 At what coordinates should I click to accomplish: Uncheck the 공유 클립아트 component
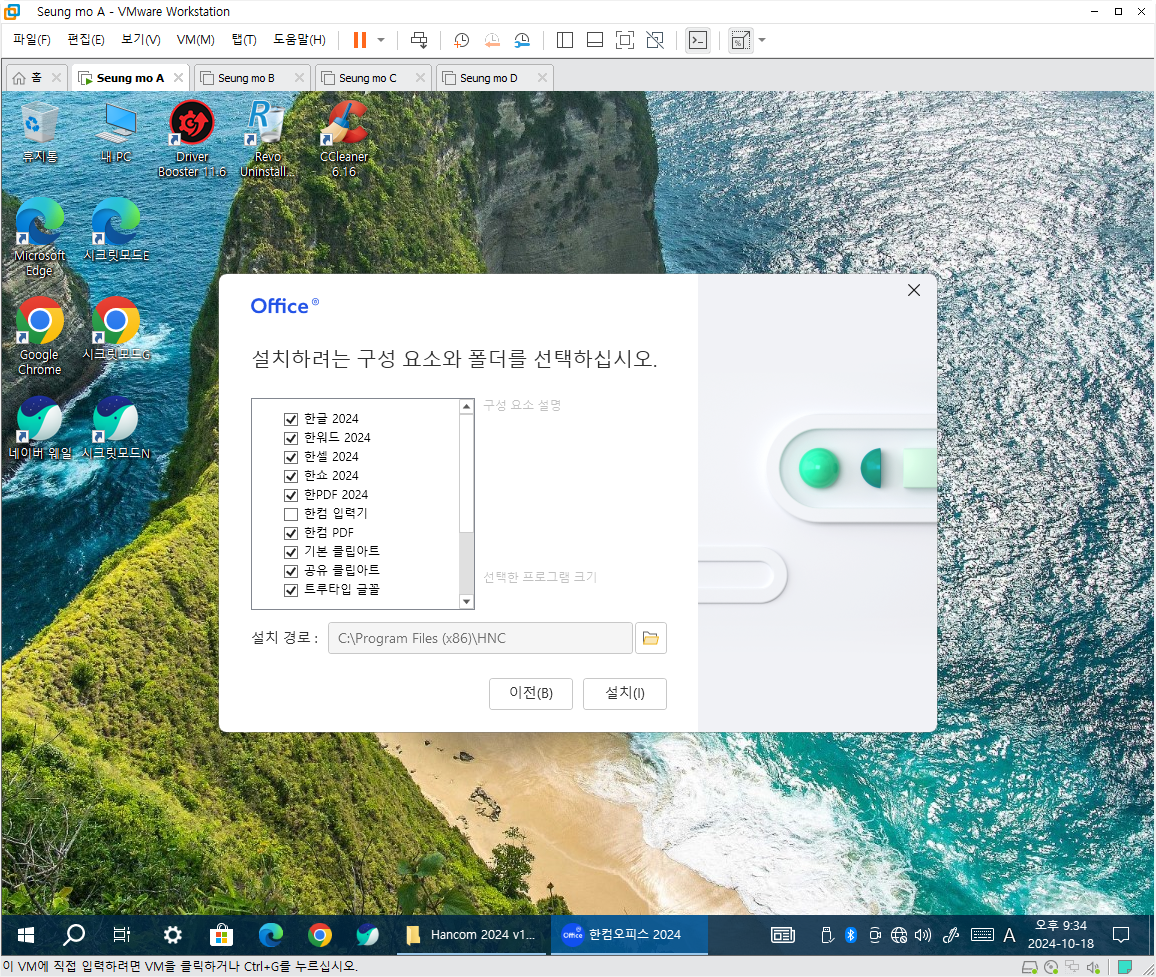[x=291, y=571]
